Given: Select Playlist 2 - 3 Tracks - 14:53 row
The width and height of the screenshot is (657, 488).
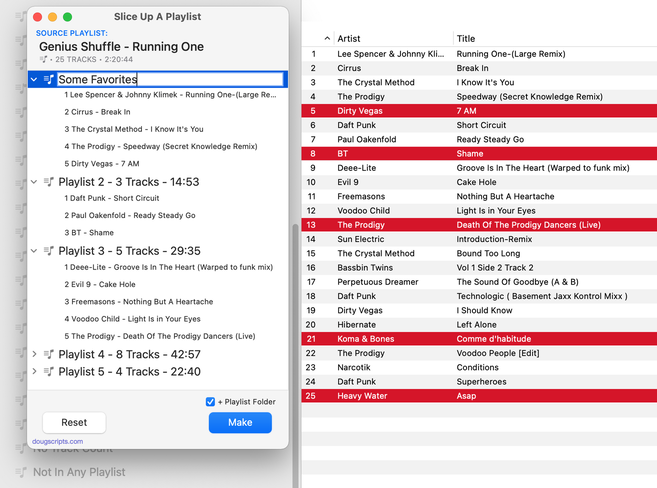Looking at the screenshot, I should (158, 182).
